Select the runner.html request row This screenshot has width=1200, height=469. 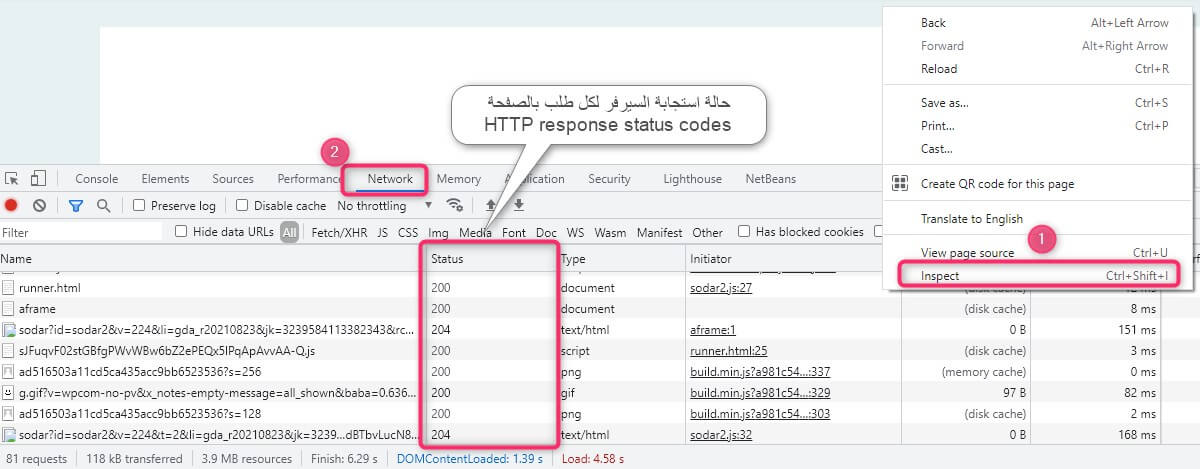[600, 288]
